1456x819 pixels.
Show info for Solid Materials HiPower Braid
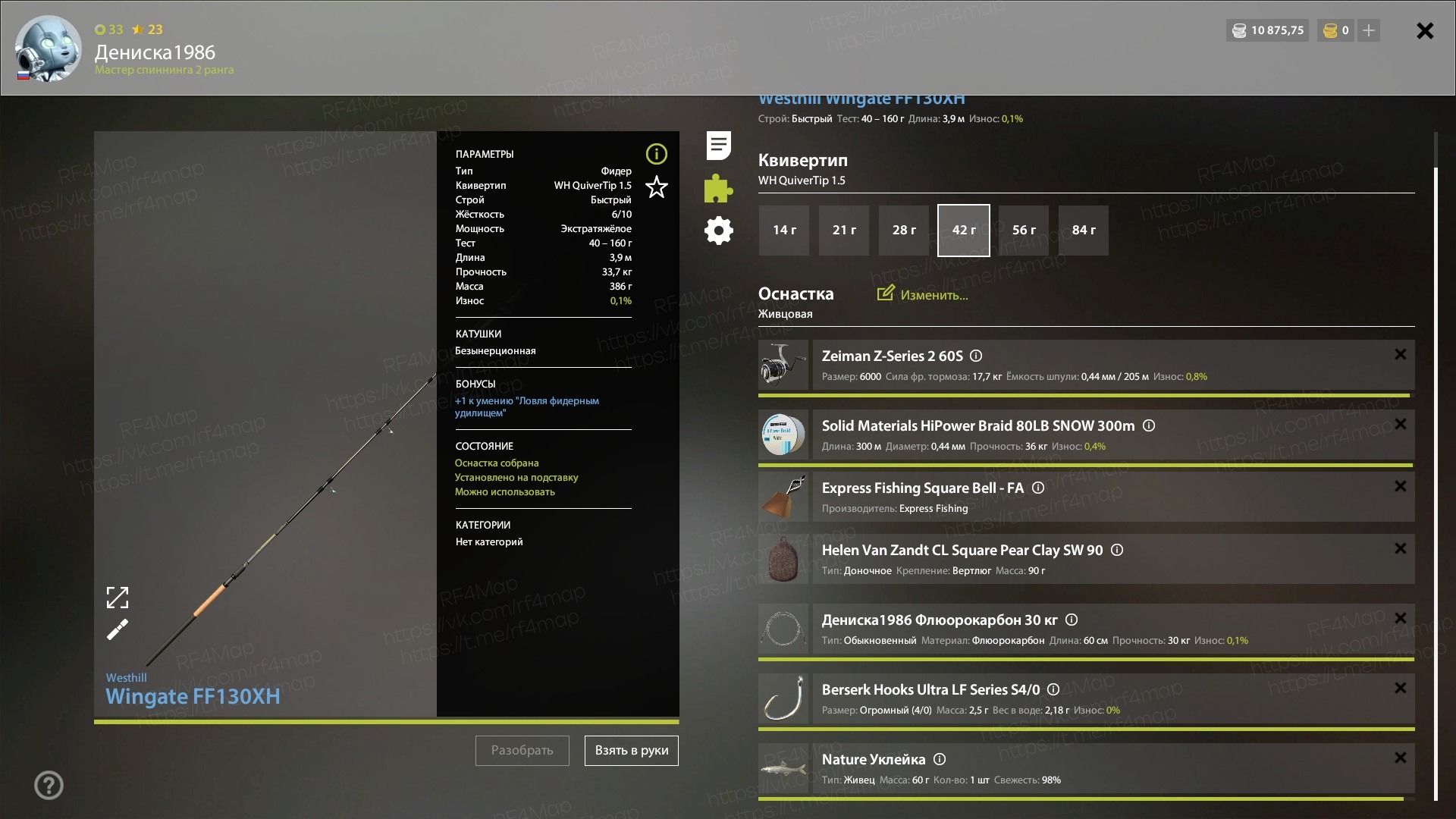coord(1149,425)
